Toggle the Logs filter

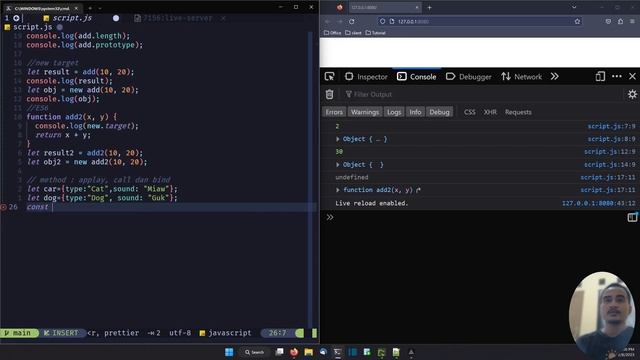pyautogui.click(x=394, y=112)
